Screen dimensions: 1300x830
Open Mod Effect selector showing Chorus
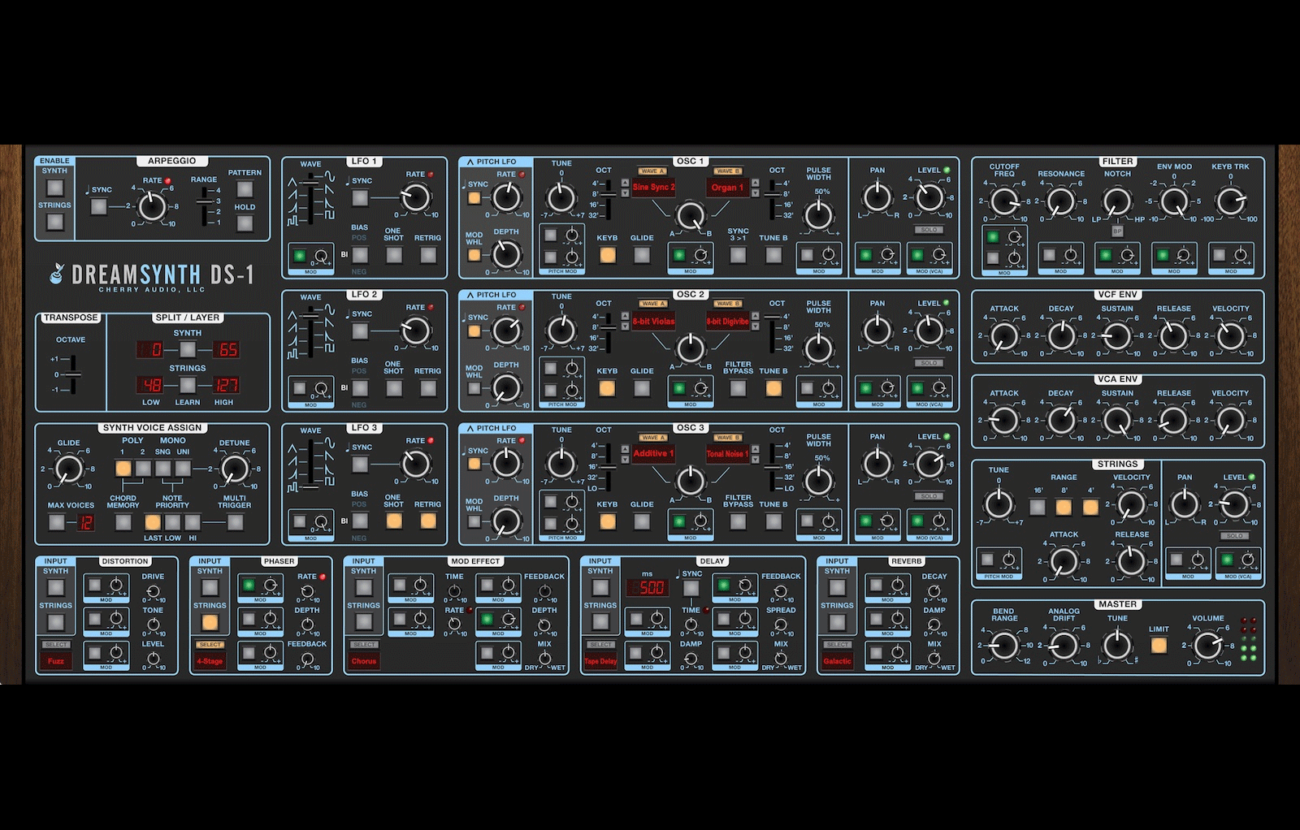364,661
